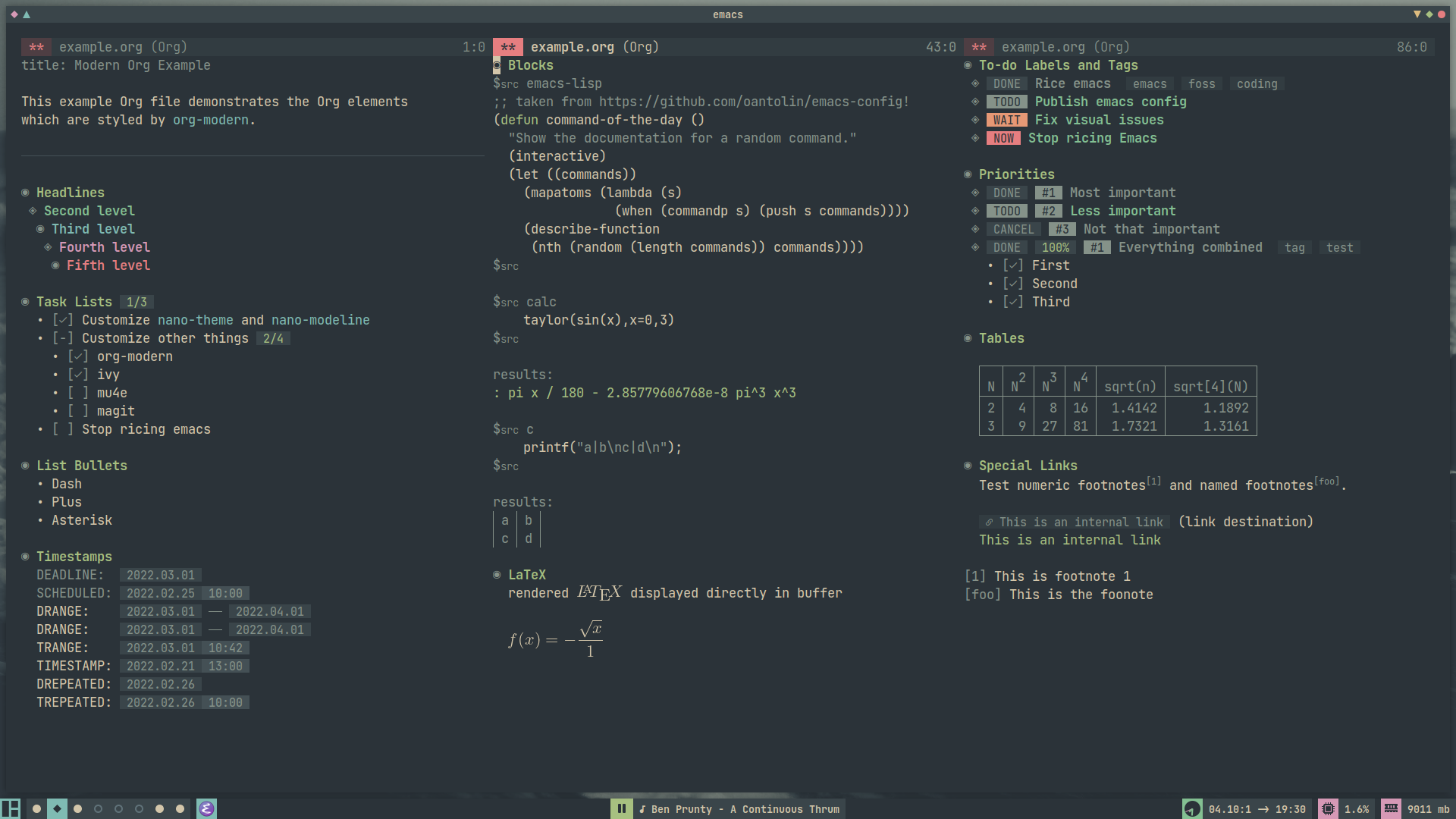1456x819 pixels.
Task: Click the 2/4 progress cookie
Action: tap(273, 338)
